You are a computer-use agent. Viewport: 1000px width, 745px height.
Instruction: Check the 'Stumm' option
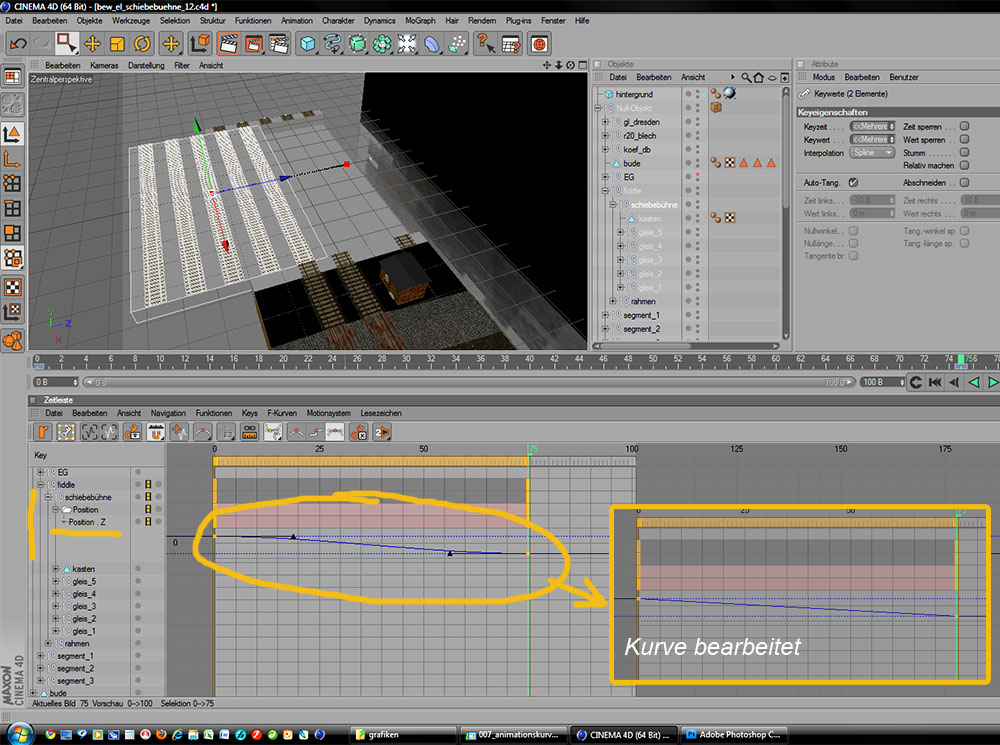click(964, 153)
